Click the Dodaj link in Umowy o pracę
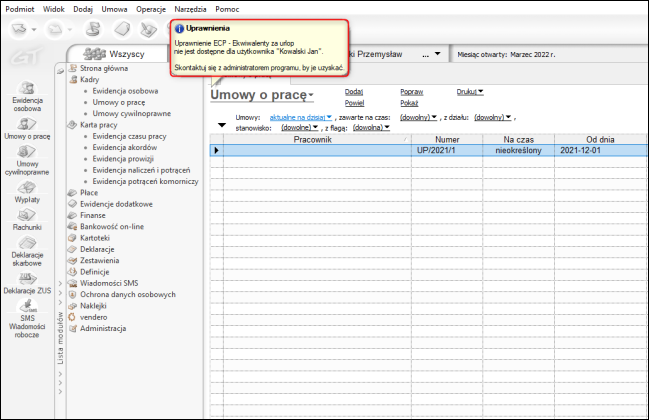 point(354,92)
